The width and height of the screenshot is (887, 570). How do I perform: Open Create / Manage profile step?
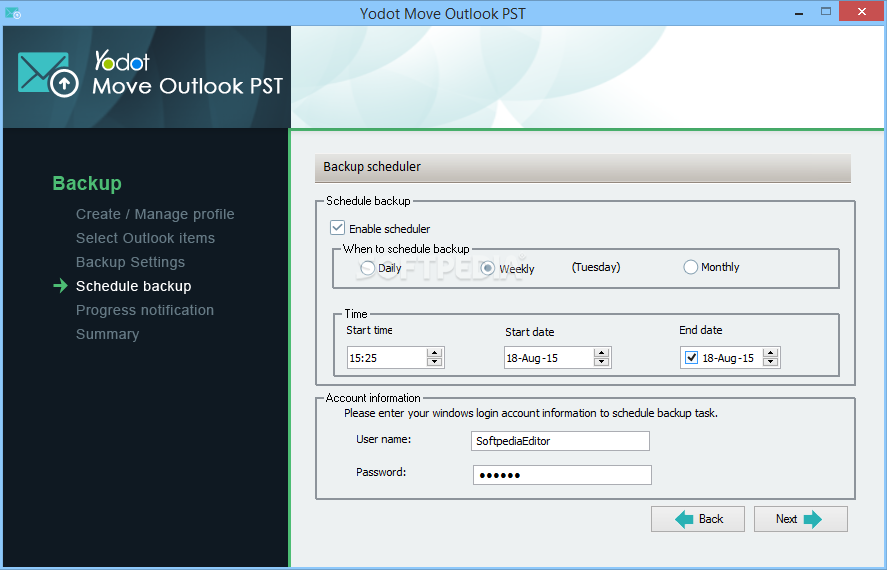(x=155, y=214)
